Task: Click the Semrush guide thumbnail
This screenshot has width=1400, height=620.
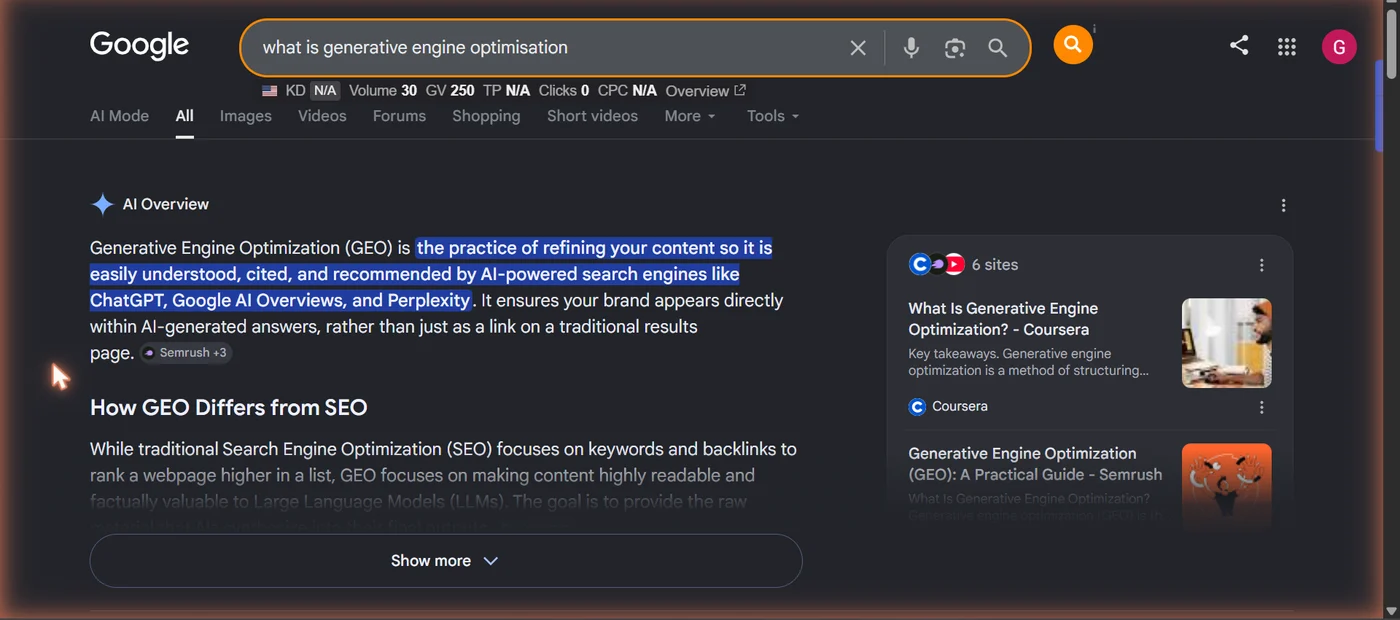Action: pos(1227,485)
